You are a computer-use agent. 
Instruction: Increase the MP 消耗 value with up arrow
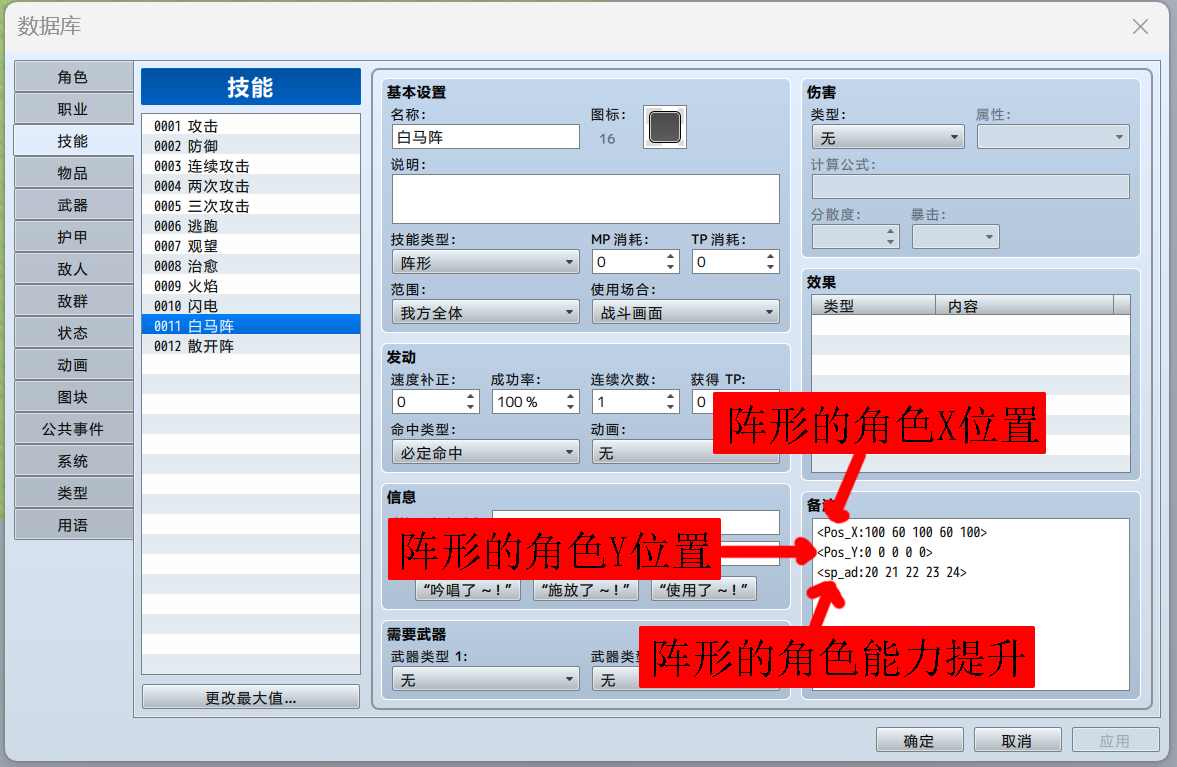coord(670,257)
